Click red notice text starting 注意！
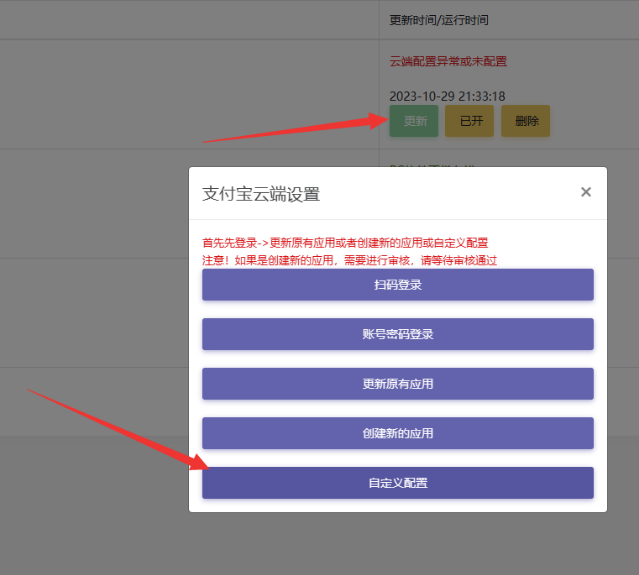Viewport: 639px width, 575px height. [350, 260]
